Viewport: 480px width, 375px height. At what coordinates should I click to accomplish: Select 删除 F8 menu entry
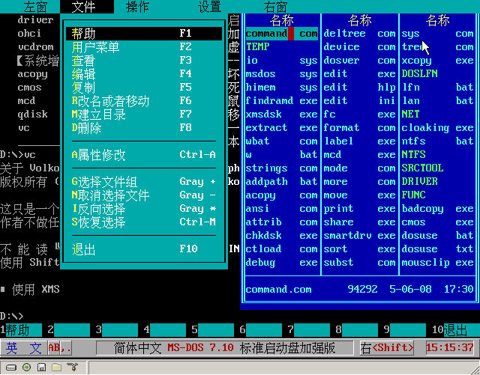(144, 128)
